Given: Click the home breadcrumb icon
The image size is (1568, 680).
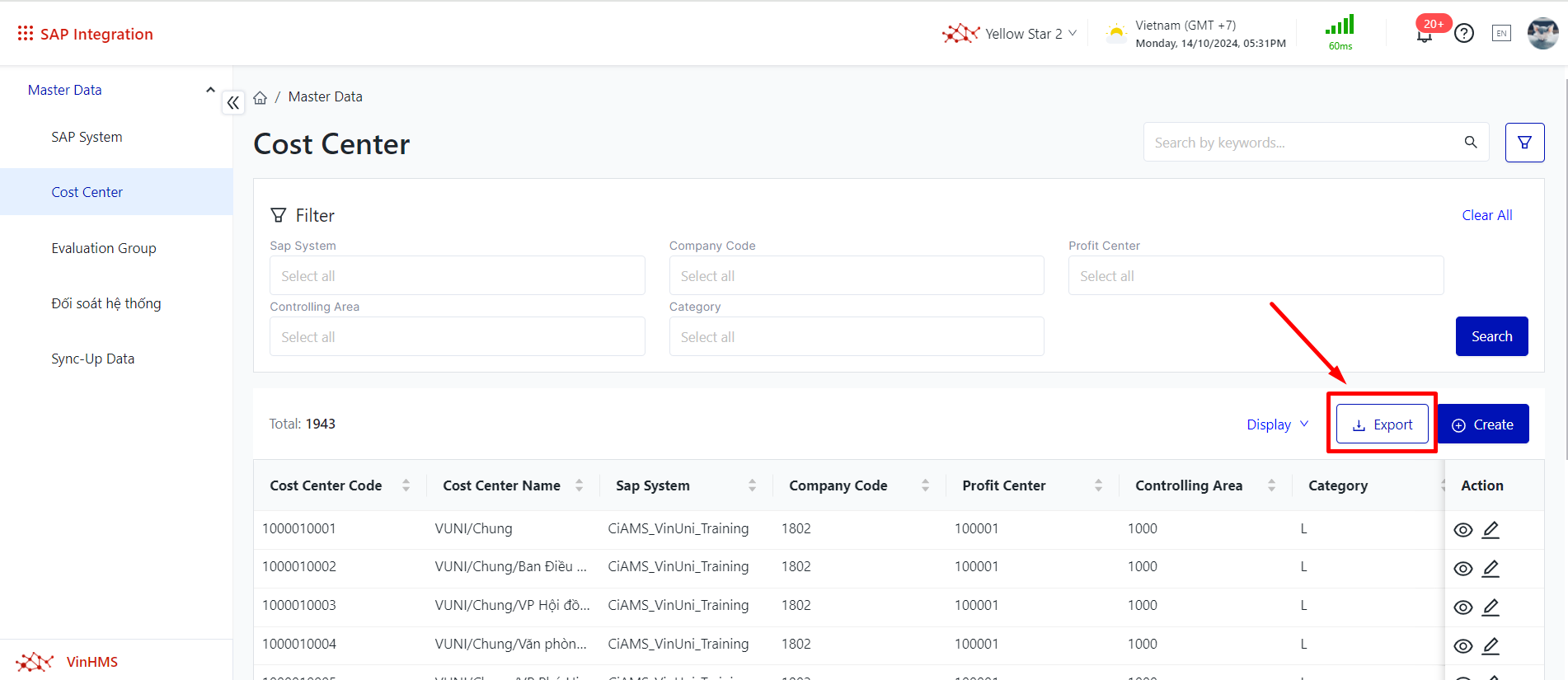Looking at the screenshot, I should click(261, 97).
